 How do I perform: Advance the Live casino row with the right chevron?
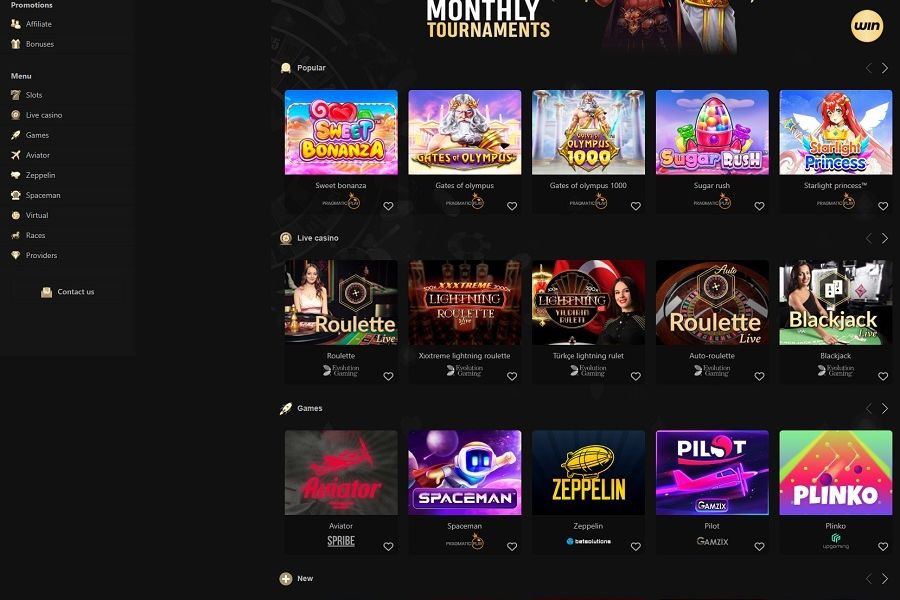(885, 238)
